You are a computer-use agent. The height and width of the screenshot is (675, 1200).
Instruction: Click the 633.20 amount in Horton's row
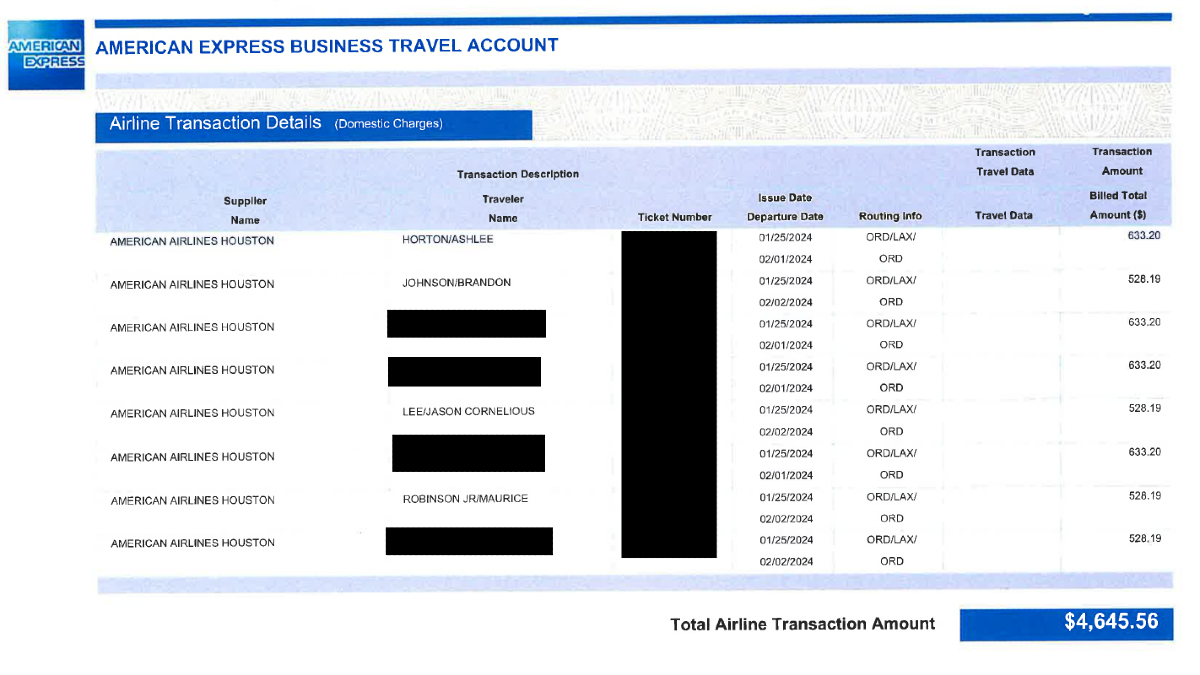1144,237
